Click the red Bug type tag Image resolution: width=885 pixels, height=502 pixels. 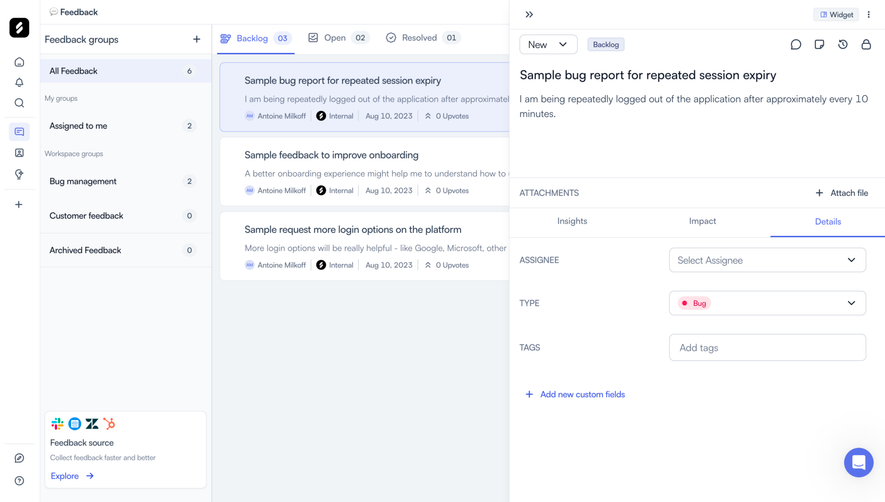pos(694,303)
